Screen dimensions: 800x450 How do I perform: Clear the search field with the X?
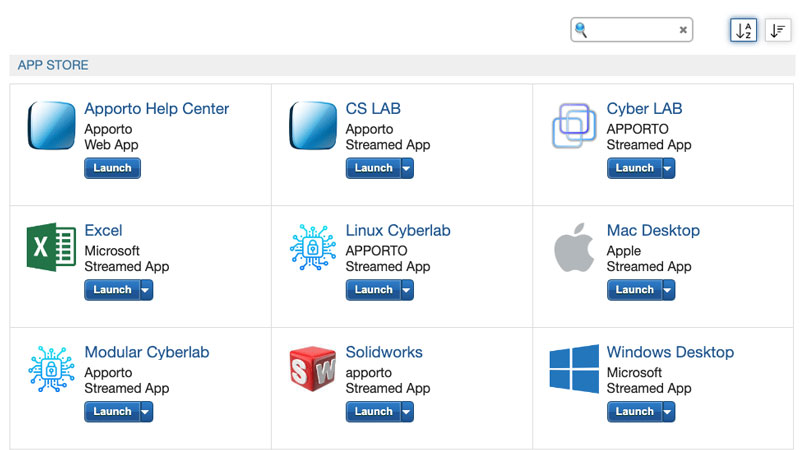(683, 30)
